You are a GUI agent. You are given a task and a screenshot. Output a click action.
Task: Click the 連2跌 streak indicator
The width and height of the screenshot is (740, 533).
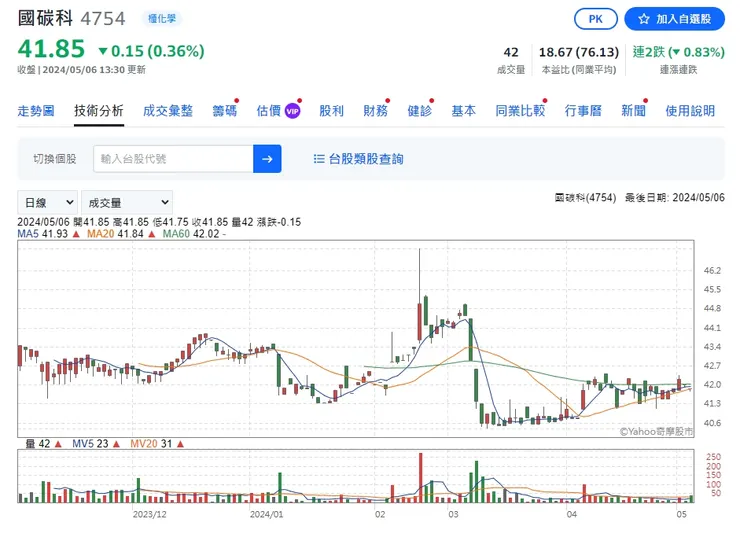(x=678, y=52)
